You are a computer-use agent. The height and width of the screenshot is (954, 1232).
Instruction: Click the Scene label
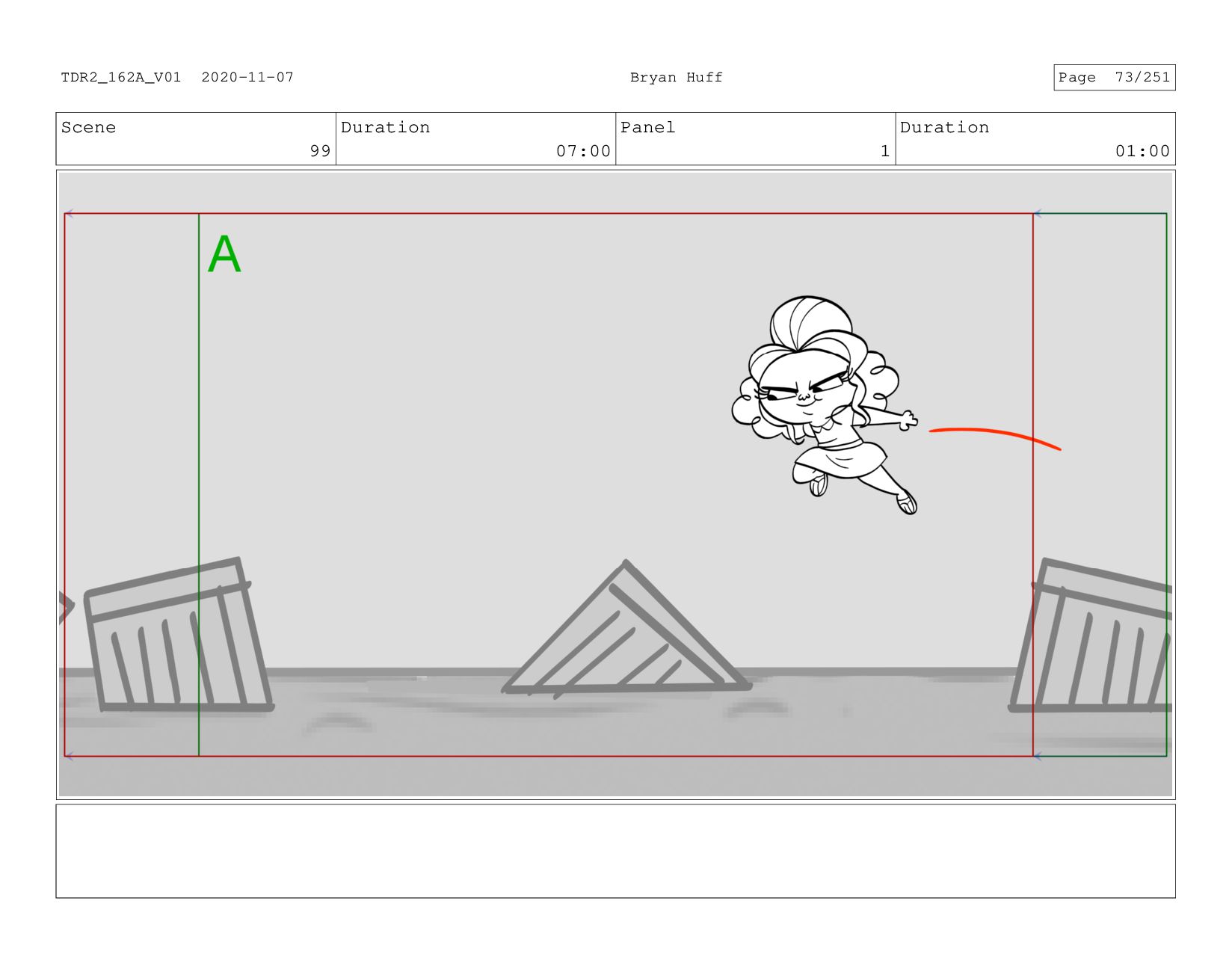click(88, 127)
